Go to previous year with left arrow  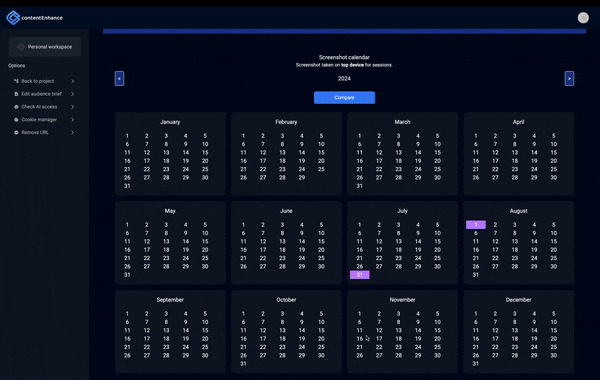tap(119, 78)
